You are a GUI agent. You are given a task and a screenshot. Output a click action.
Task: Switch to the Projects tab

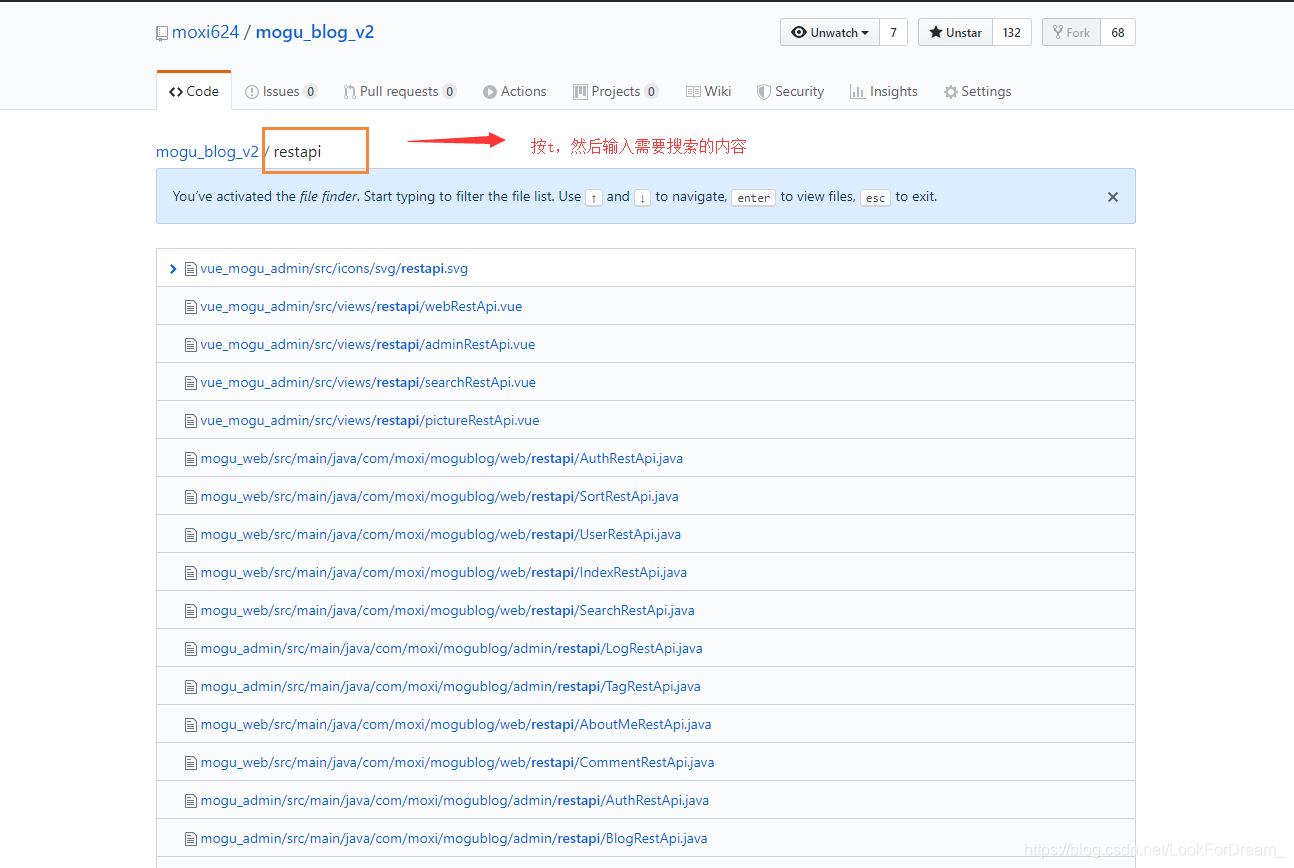click(x=616, y=91)
